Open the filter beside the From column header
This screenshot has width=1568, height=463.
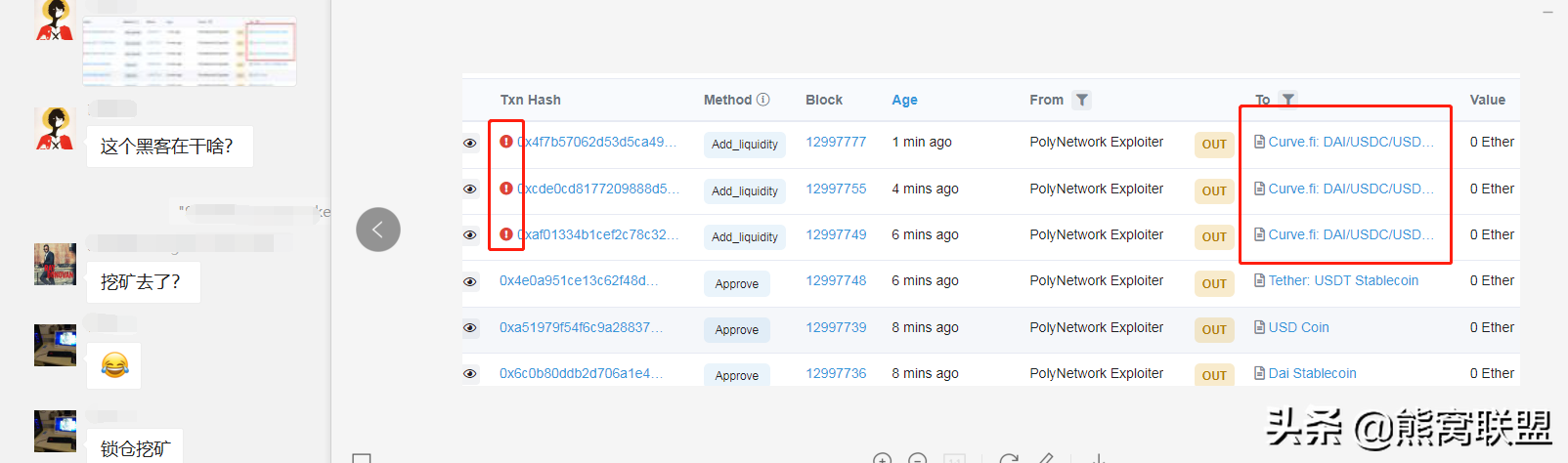point(1081,100)
